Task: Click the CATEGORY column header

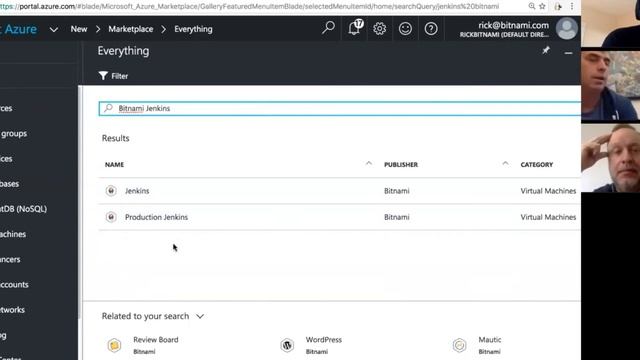Action: tap(536, 164)
